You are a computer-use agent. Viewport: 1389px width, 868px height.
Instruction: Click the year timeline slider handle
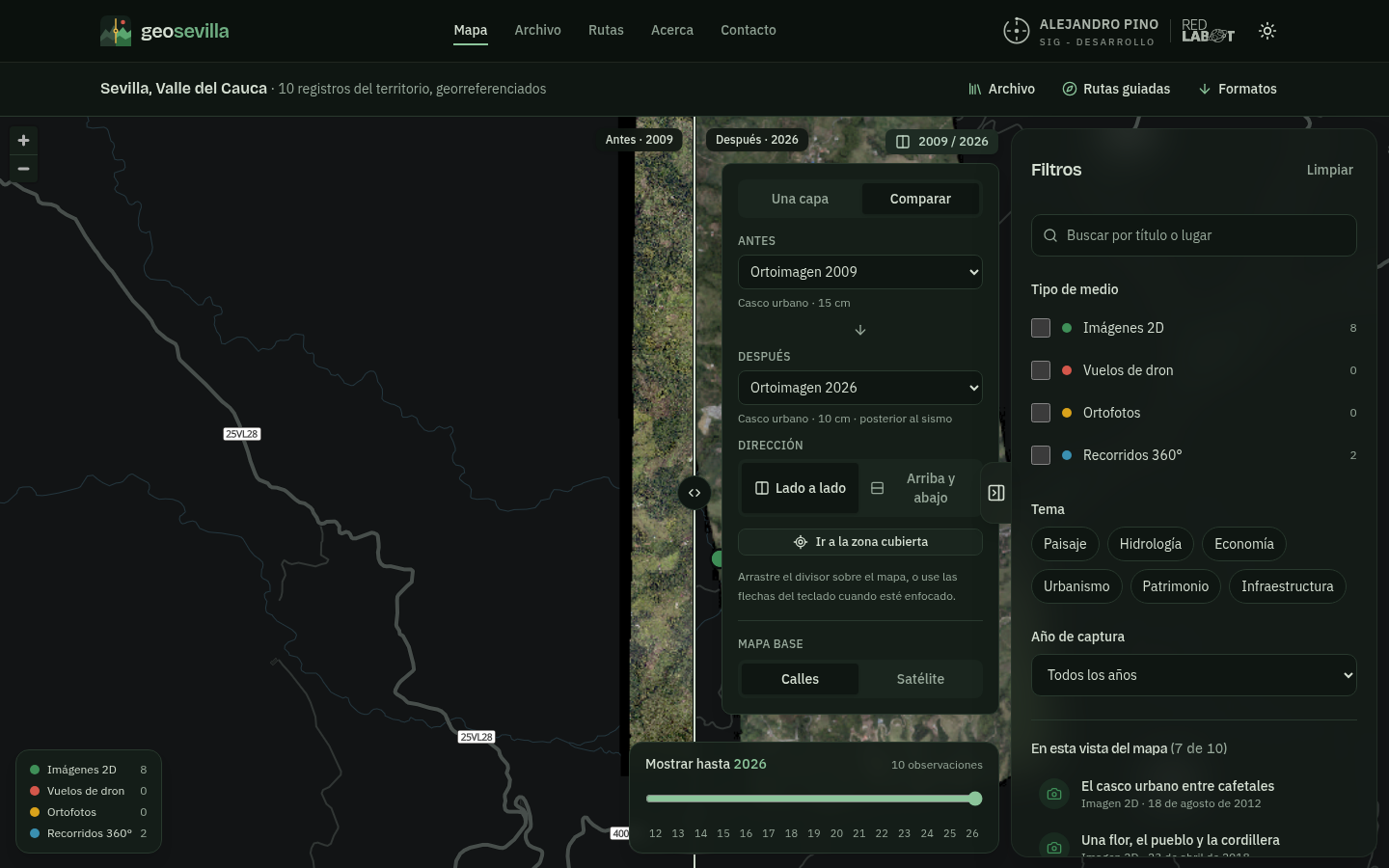pyautogui.click(x=975, y=799)
